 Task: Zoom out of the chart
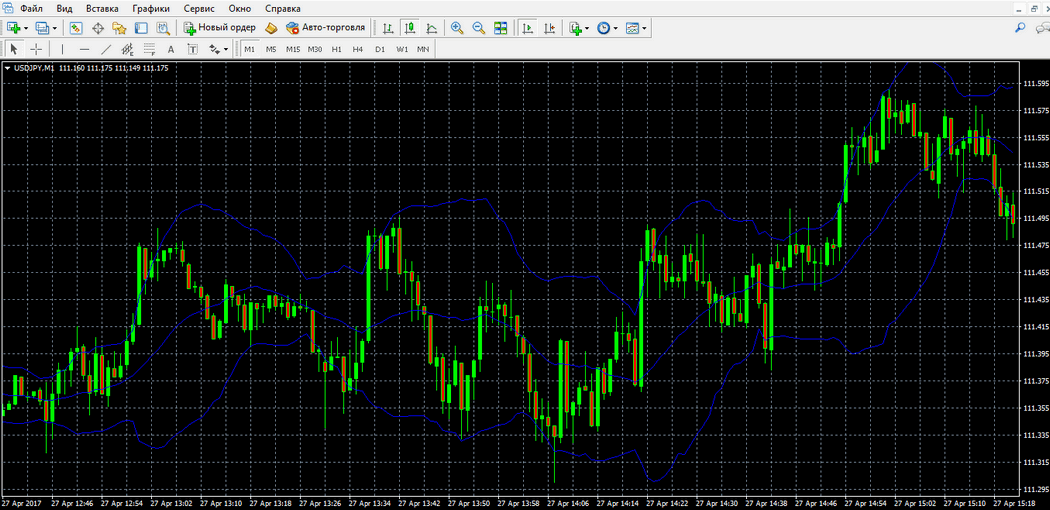[479, 28]
